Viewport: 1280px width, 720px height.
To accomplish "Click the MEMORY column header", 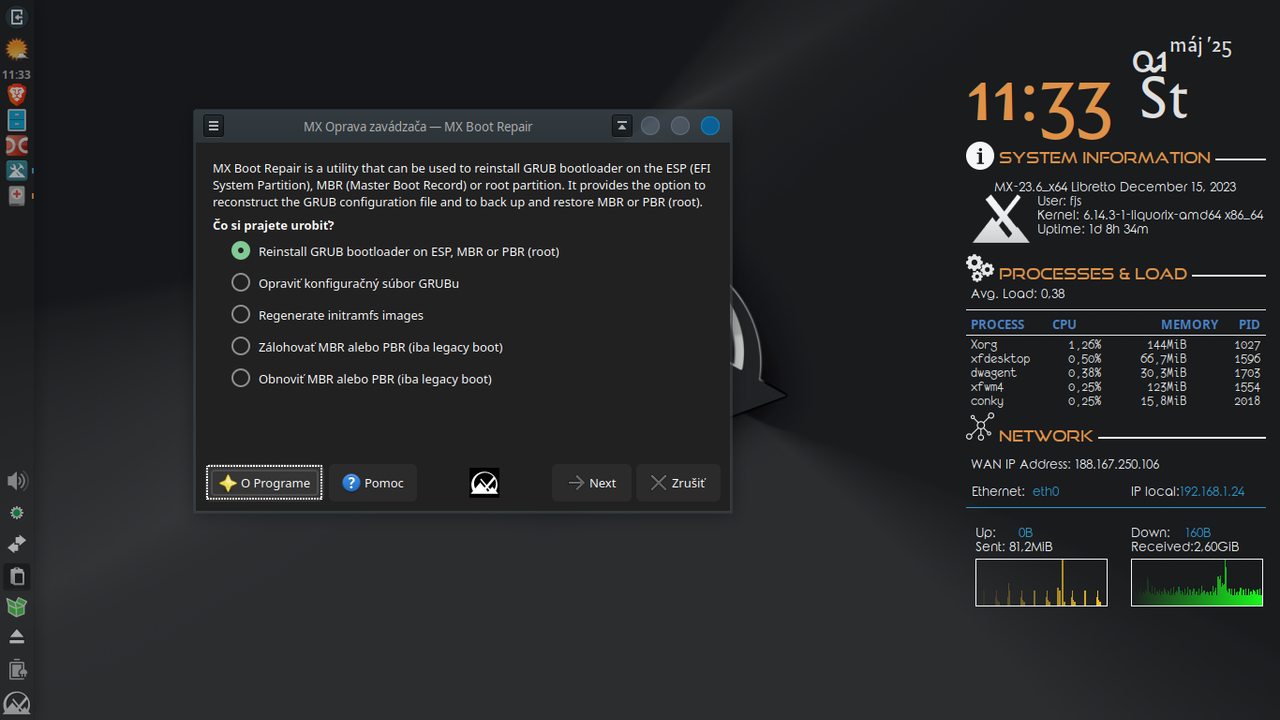I will pos(1189,325).
